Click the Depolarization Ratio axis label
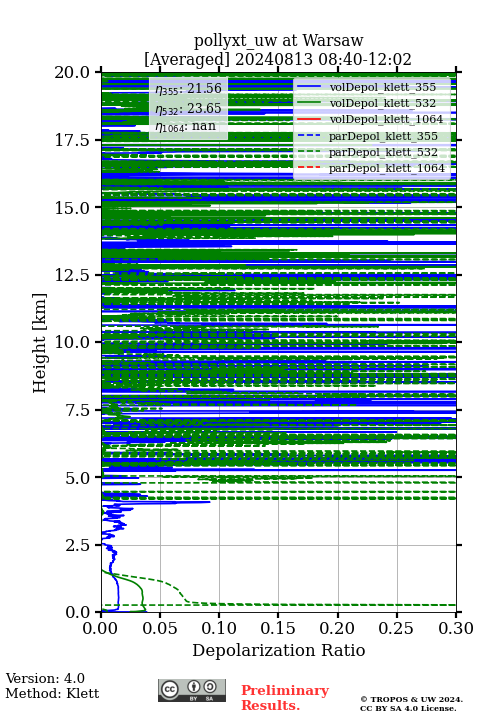Viewport: 480px width, 720px height. coord(279,650)
